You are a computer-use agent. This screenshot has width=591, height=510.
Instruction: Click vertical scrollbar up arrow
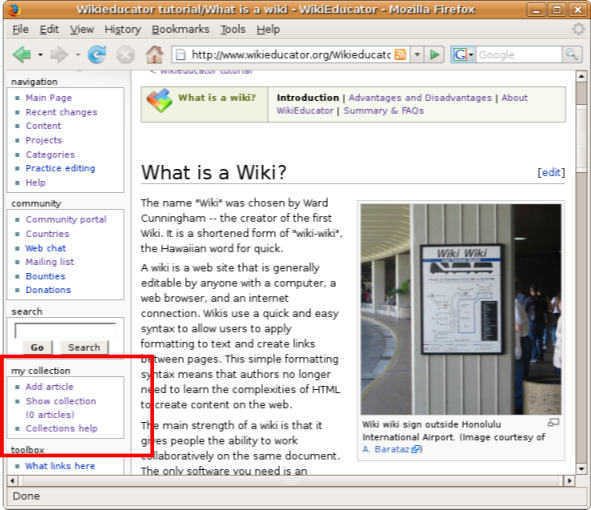click(581, 77)
